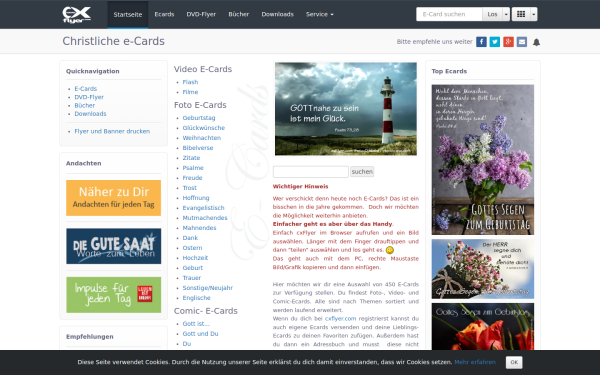Screen dimensions: 600x375
Task: Open Mahnendes category link
Action: coord(199,228)
